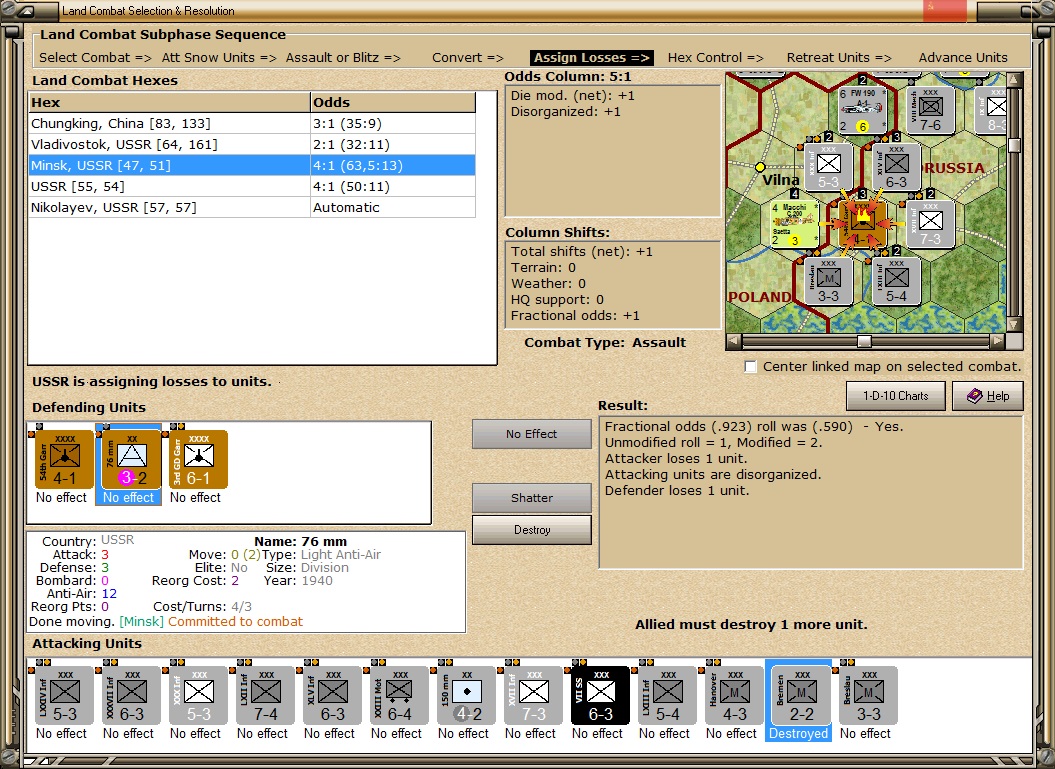Select the Breslau 3-3 attacking unit

coord(868,695)
